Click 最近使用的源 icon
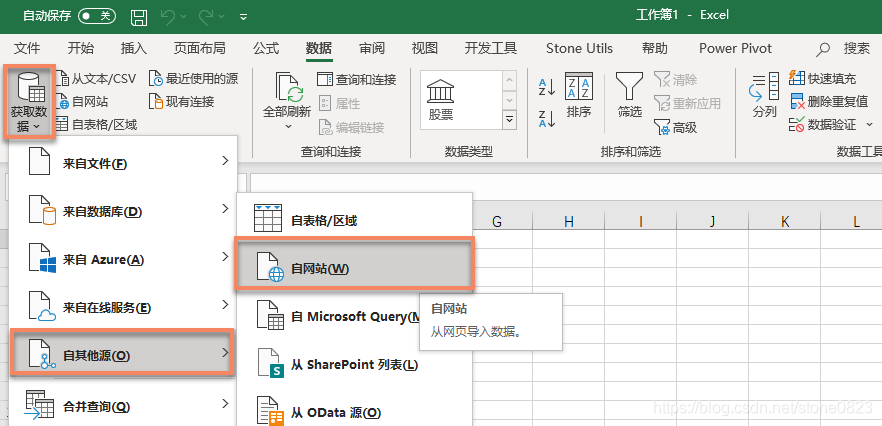This screenshot has height=426, width=882. coord(156,79)
